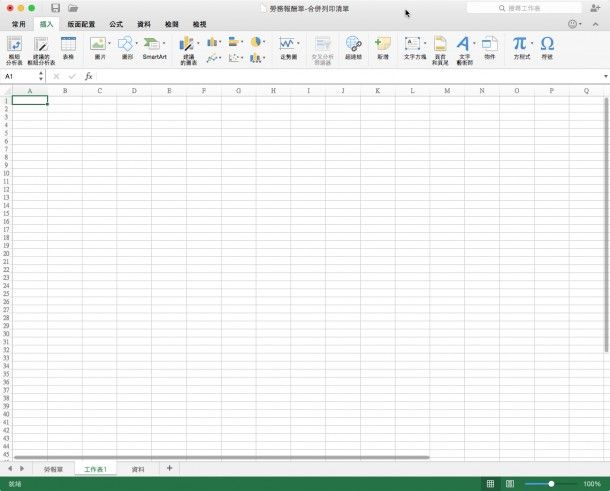
Task: Insert a scatter chart
Action: coord(233,58)
